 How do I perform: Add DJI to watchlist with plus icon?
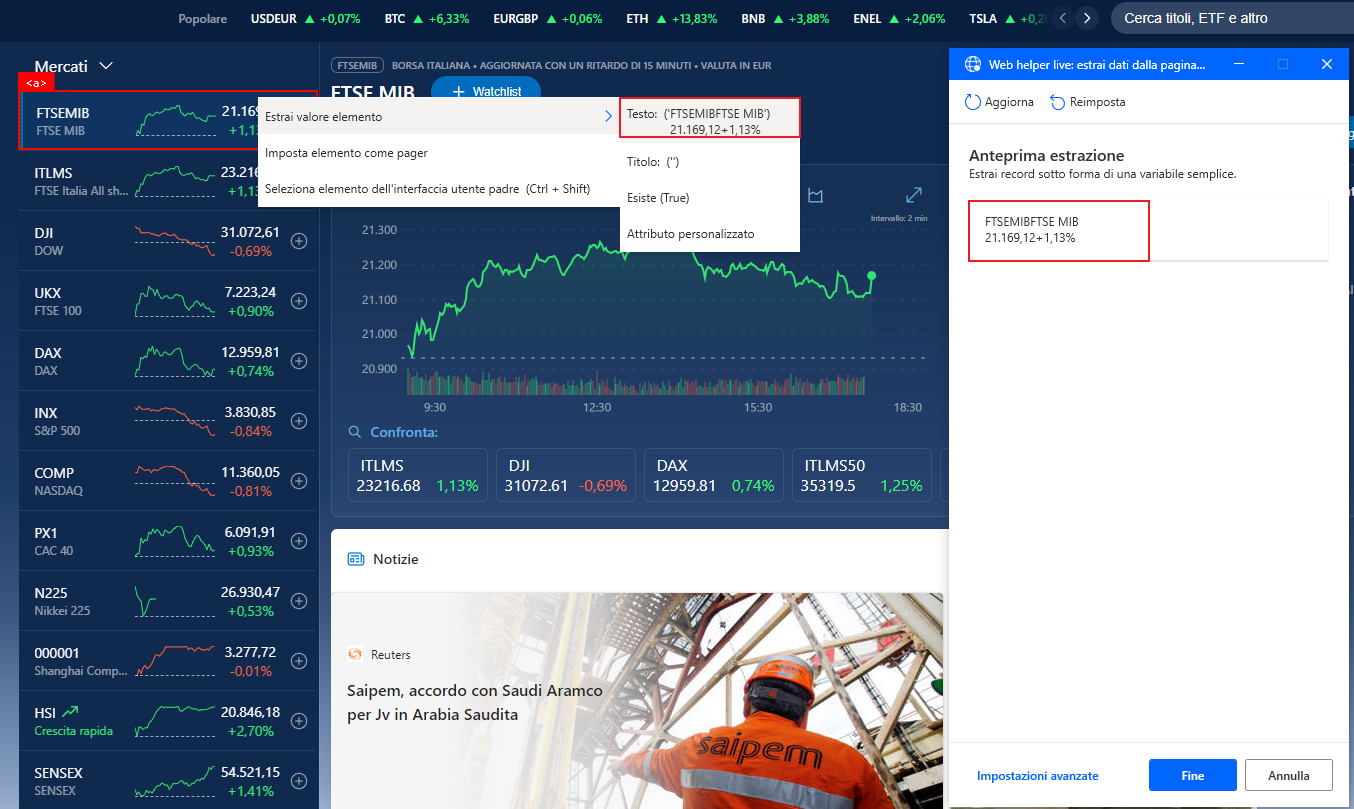click(x=298, y=241)
